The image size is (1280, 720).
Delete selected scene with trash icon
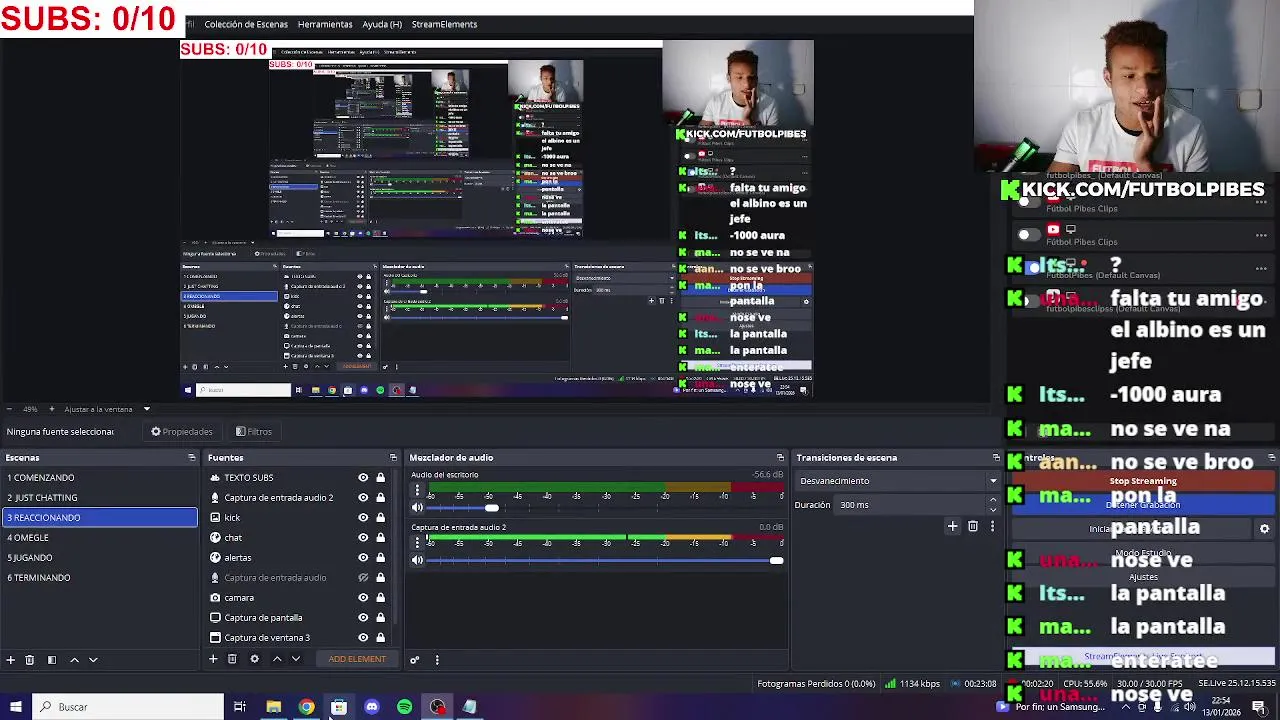(x=30, y=660)
